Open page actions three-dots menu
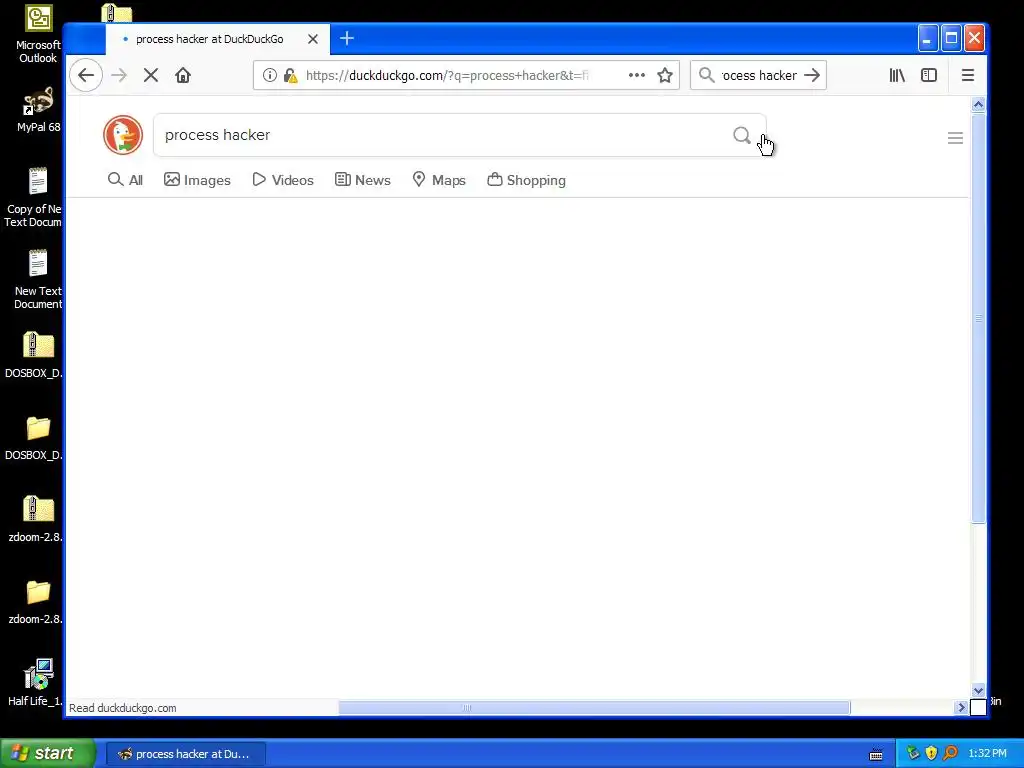1024x768 pixels. pyautogui.click(x=637, y=75)
